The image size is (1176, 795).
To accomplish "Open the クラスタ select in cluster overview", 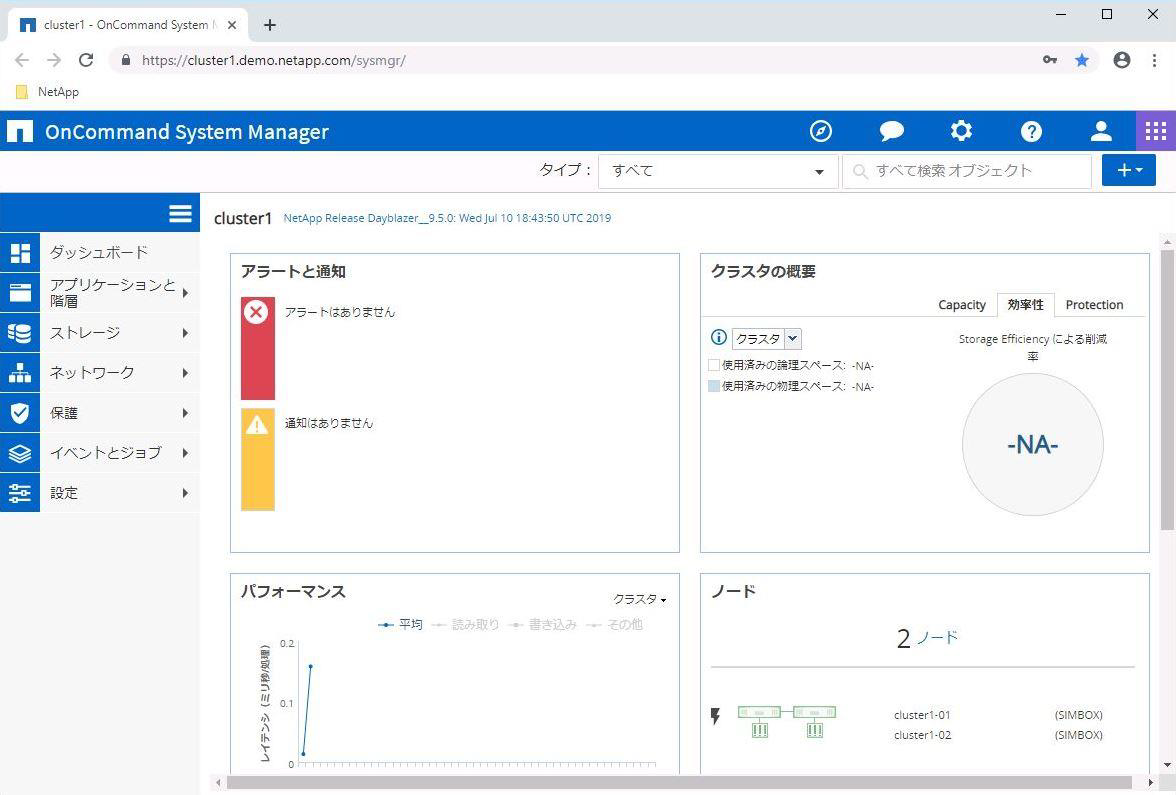I will pyautogui.click(x=767, y=339).
